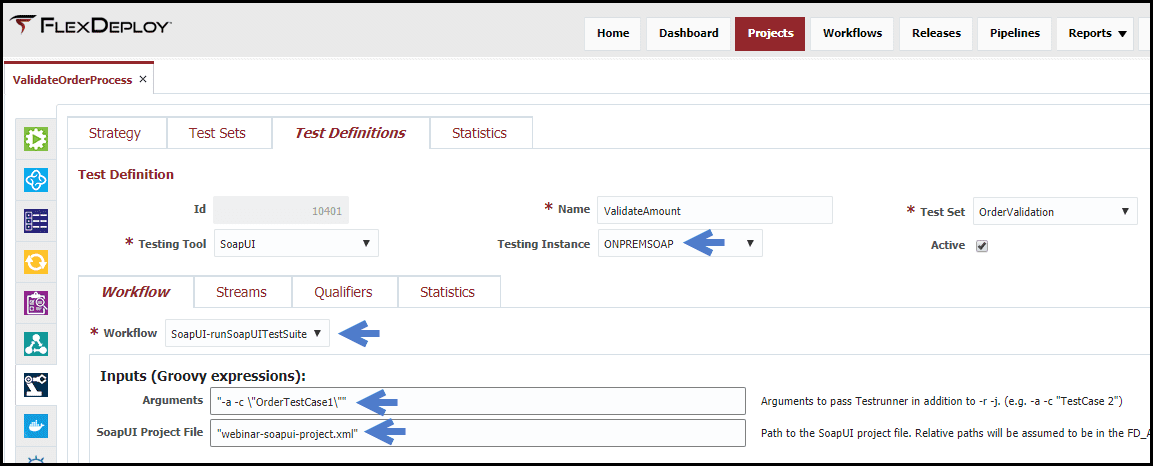
Task: Open the magenta clipboard inspection sidebar icon
Action: (36, 302)
